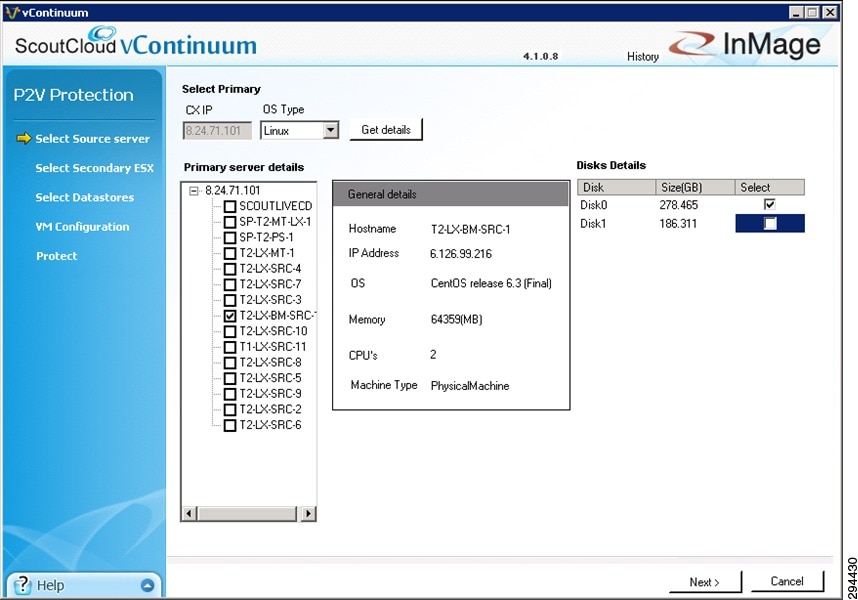
Task: Select the T2-LX-SRC-8 tree item label
Action: [x=270, y=363]
